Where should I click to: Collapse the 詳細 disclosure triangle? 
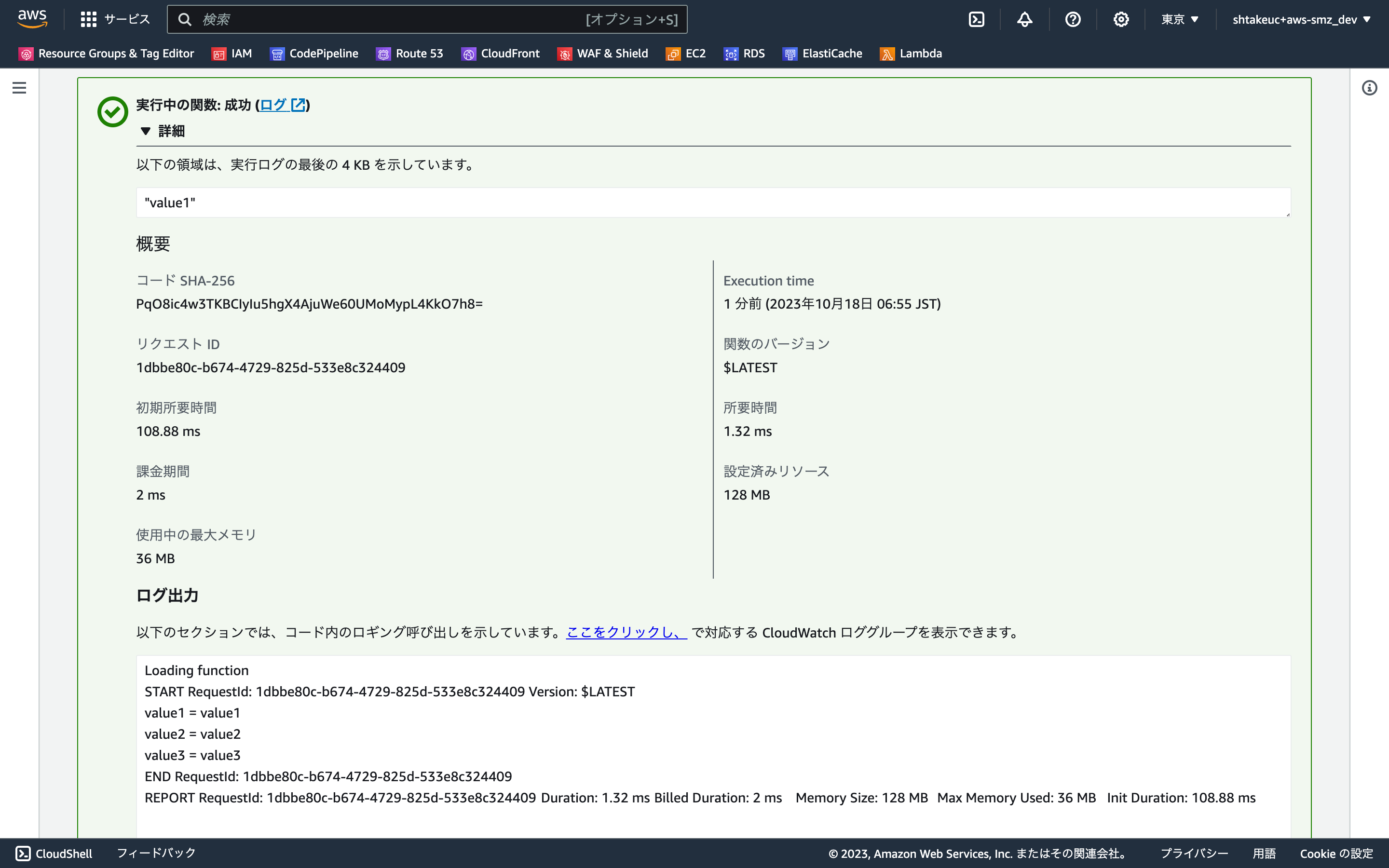point(145,132)
